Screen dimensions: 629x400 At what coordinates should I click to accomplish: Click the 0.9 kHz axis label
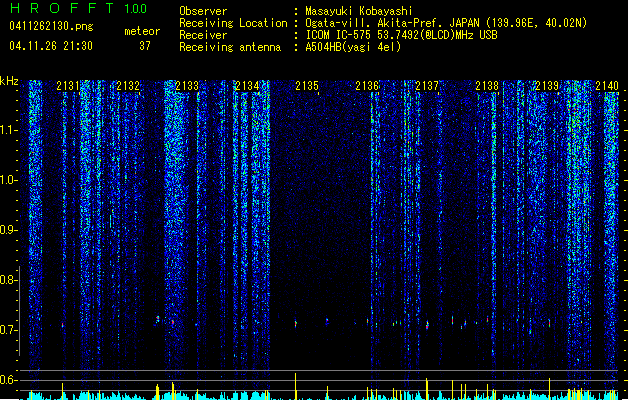pos(9,230)
